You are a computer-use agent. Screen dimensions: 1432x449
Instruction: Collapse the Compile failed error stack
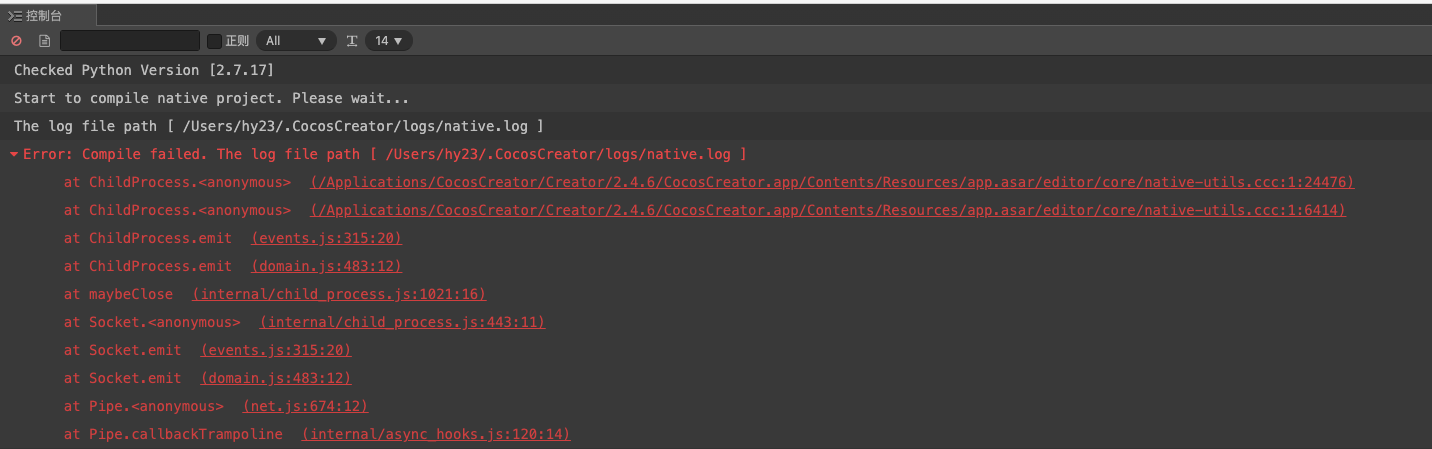point(13,155)
